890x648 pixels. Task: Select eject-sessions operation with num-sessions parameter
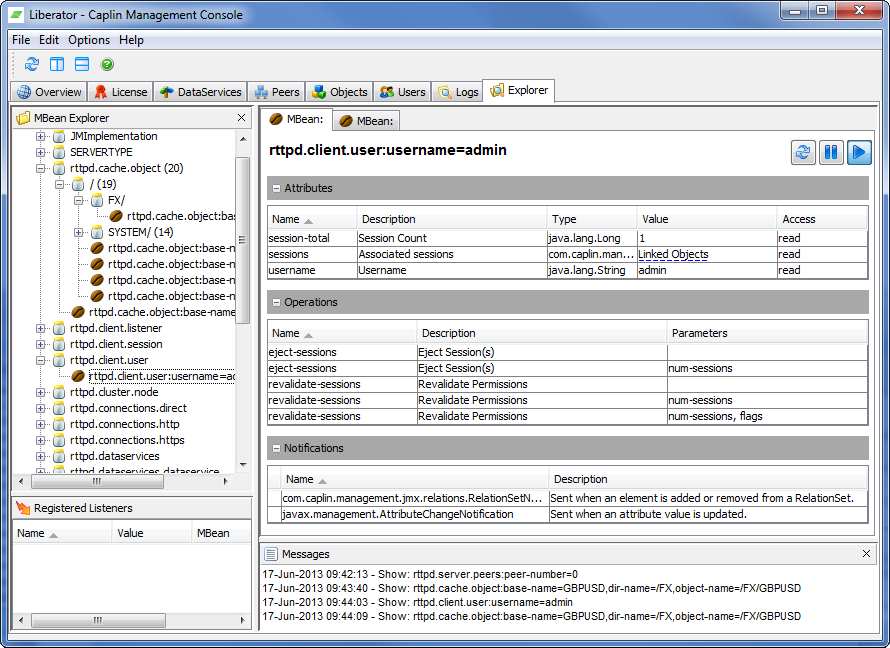568,368
